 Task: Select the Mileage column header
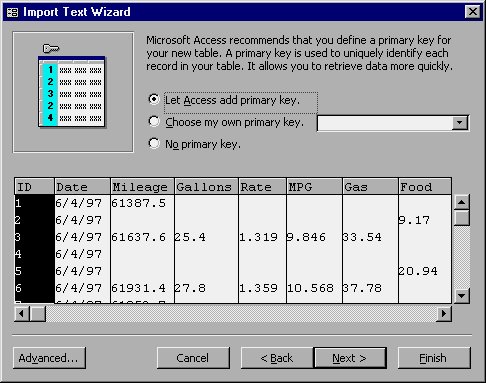point(142,187)
